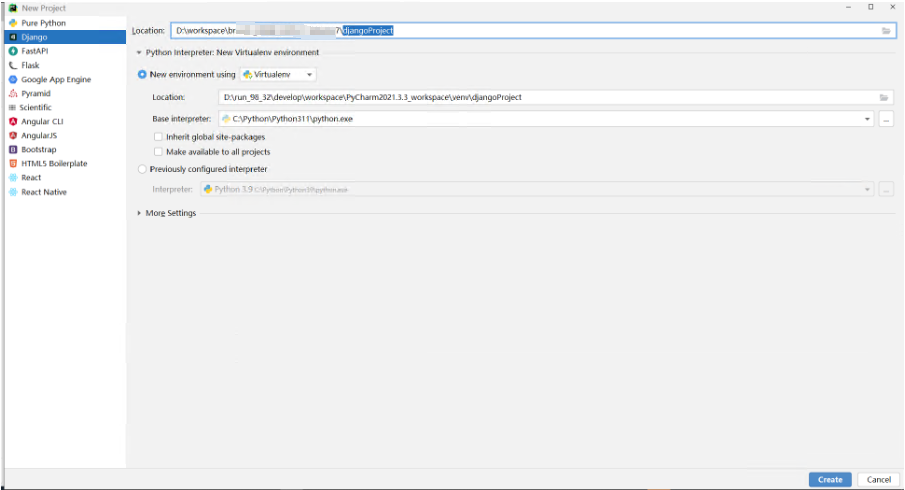The image size is (905, 490).
Task: Choose Flask project type
Action: point(30,65)
